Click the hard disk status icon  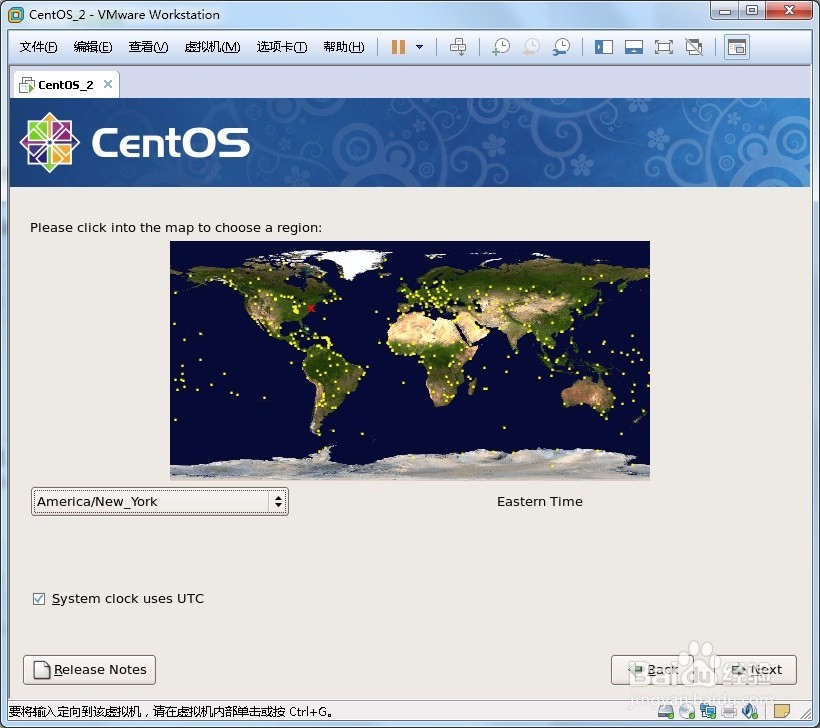click(666, 712)
